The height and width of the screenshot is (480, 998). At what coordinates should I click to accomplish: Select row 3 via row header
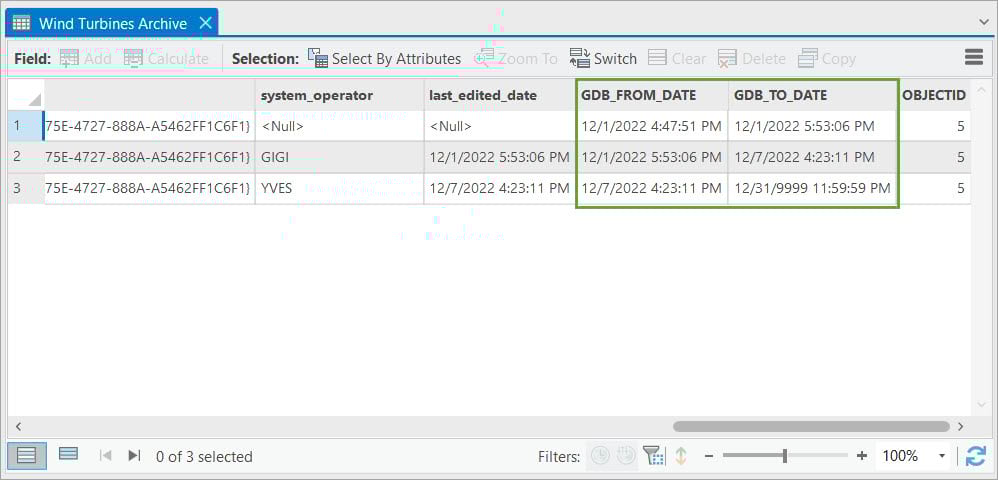25,188
